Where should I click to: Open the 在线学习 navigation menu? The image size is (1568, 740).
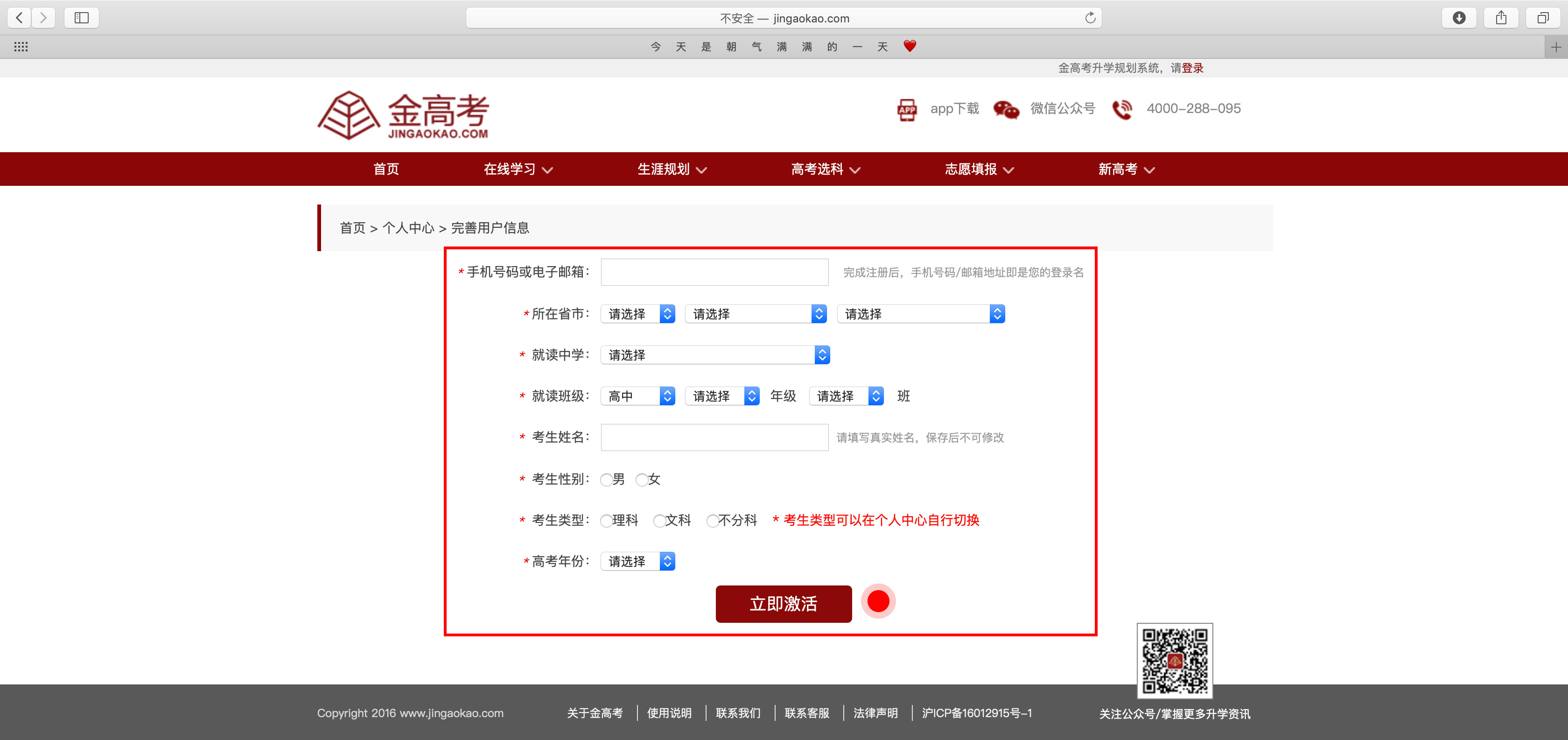(518, 169)
